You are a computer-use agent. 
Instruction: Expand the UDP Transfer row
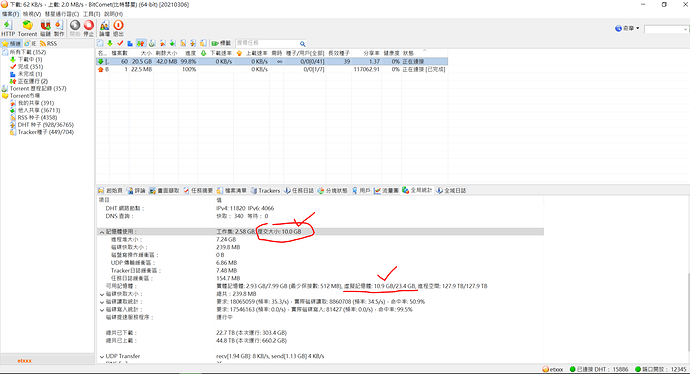point(102,356)
